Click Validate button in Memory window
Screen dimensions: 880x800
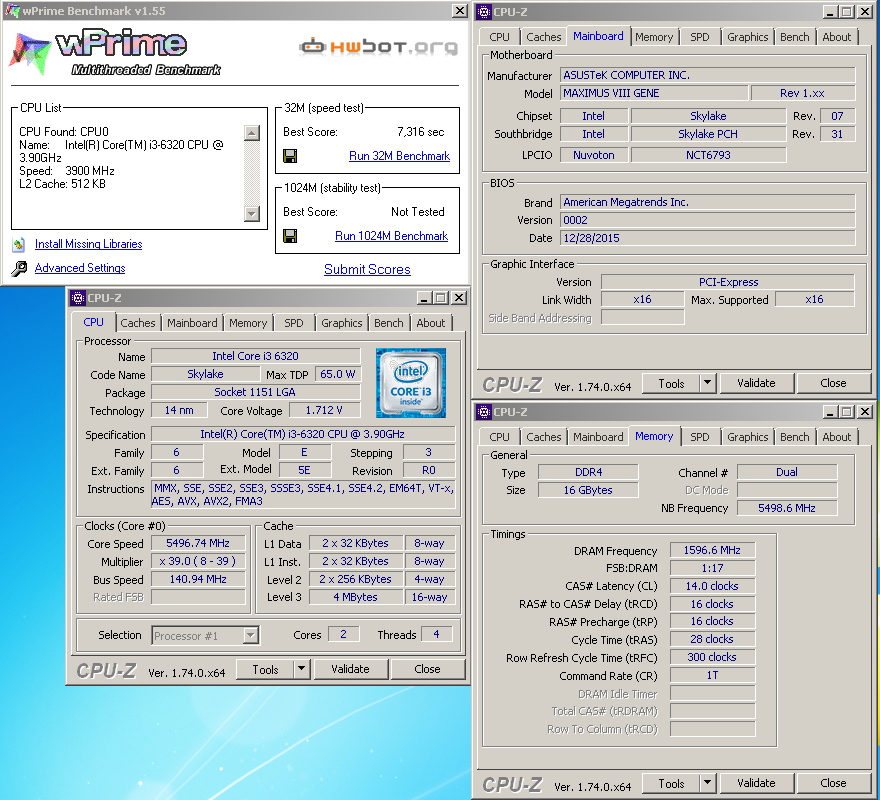[756, 783]
